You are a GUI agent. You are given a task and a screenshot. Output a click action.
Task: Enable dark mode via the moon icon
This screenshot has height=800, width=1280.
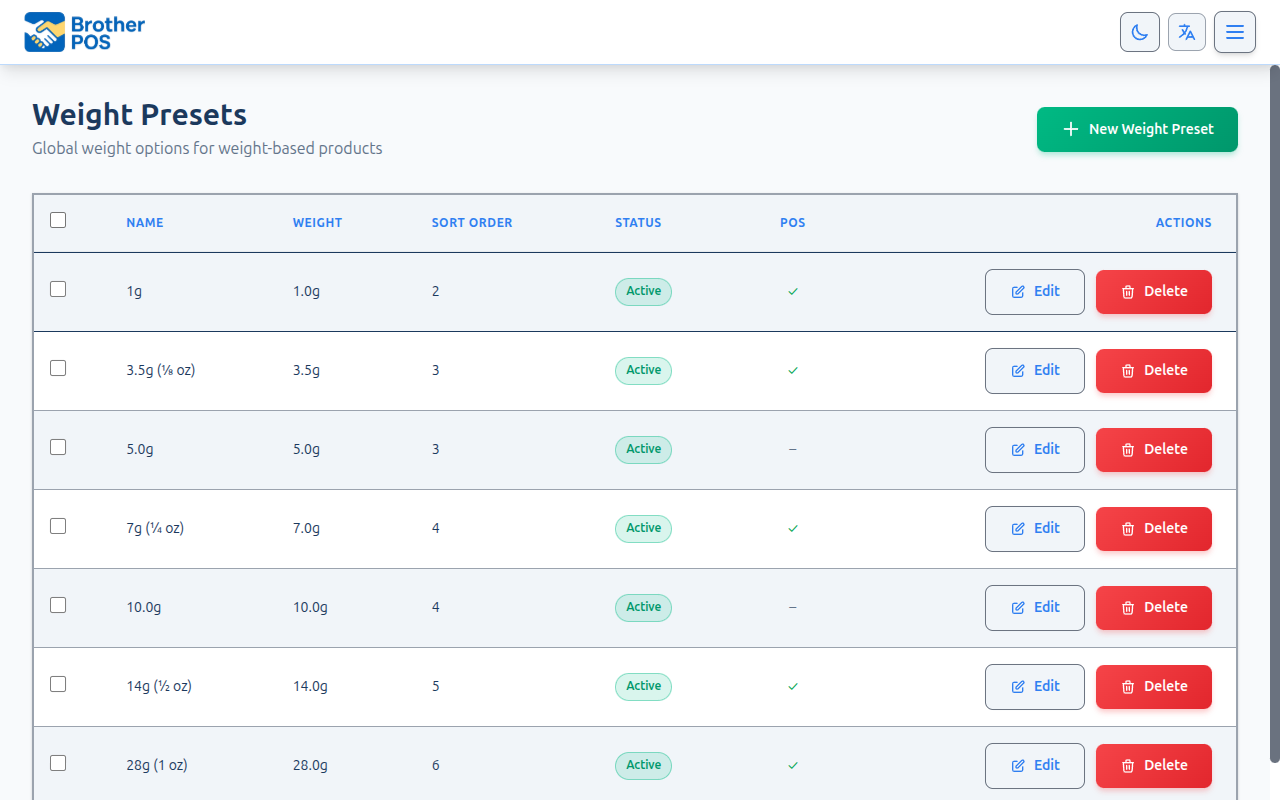pos(1139,31)
